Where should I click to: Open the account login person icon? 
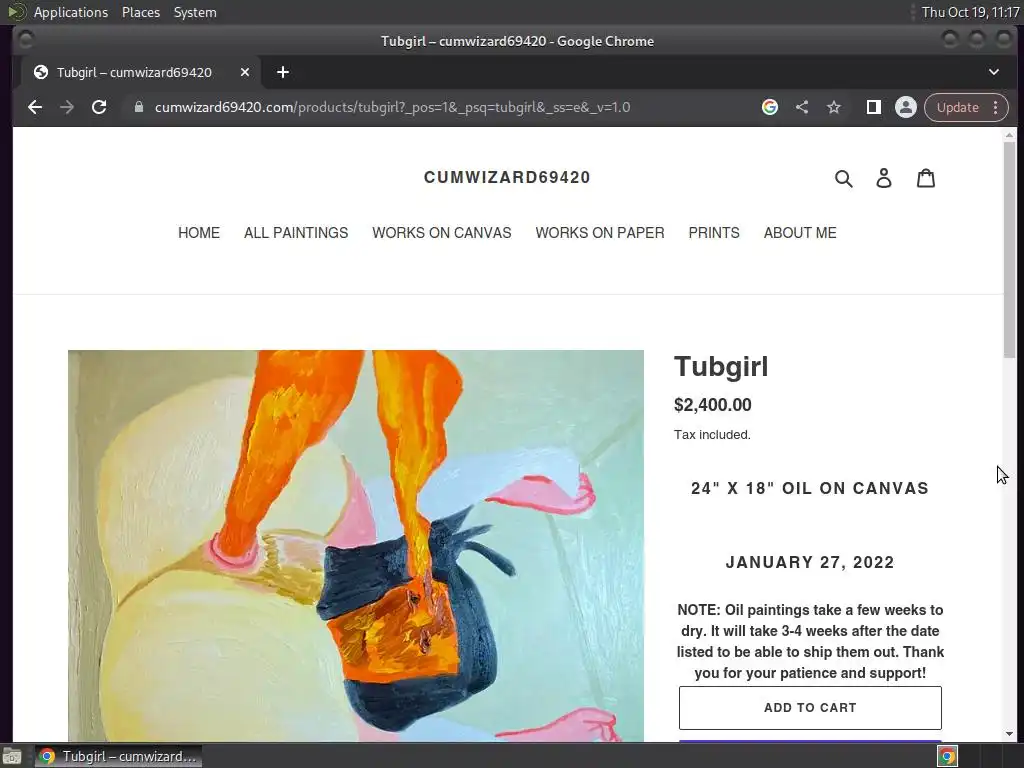[884, 178]
